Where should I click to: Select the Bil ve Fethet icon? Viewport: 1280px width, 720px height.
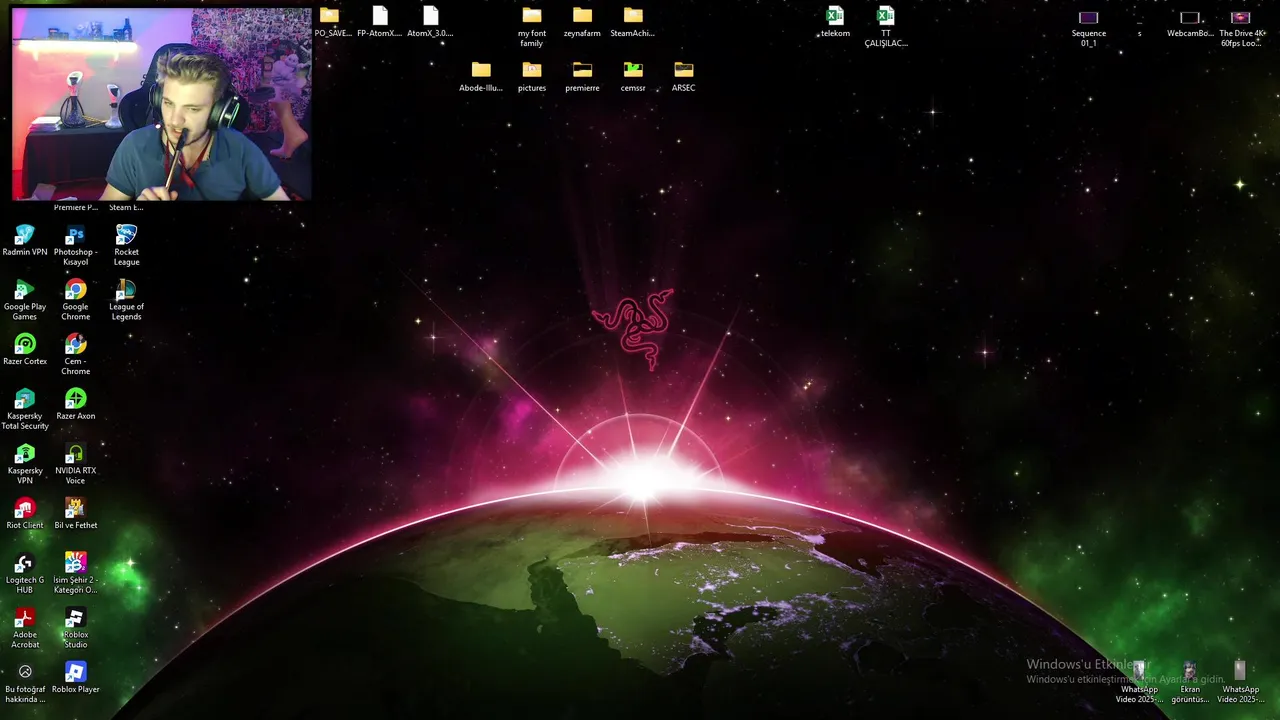pos(75,514)
